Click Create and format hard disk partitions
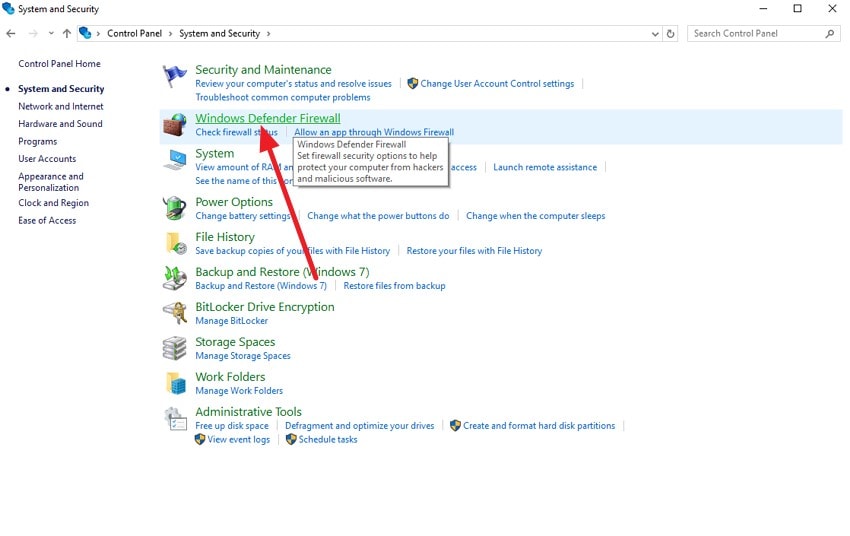 [x=539, y=426]
